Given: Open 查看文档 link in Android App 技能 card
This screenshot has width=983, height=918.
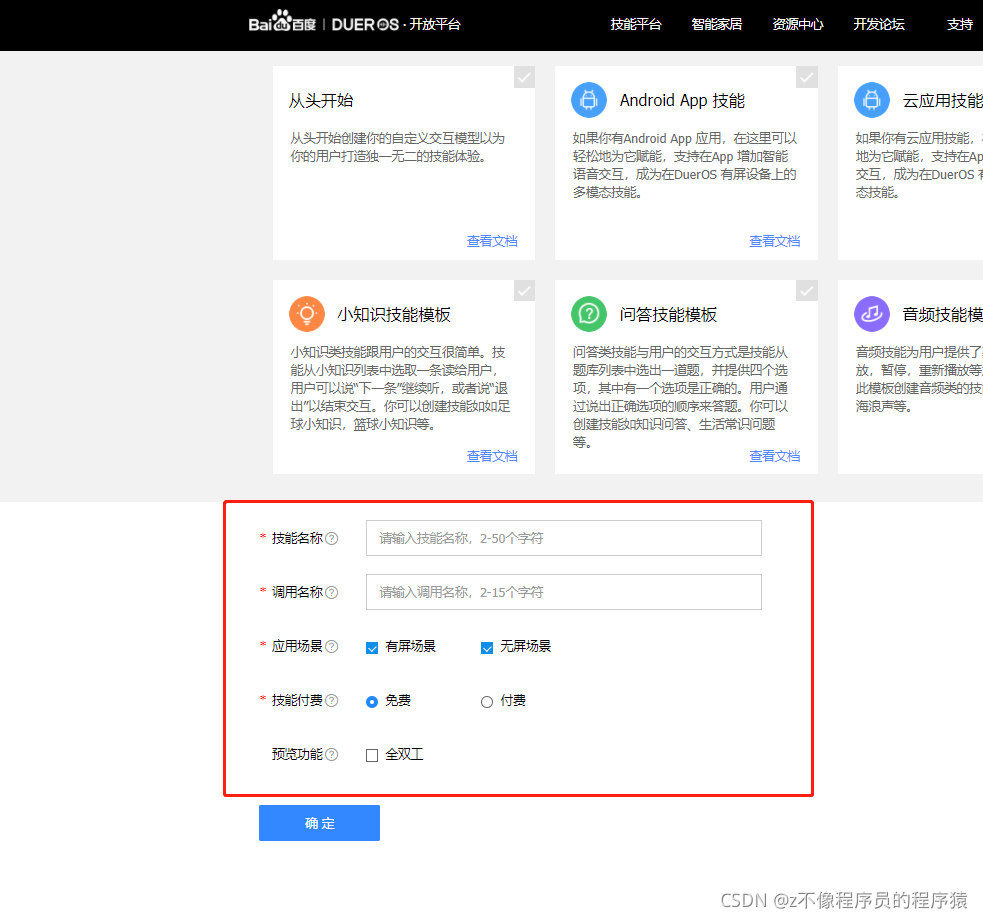Looking at the screenshot, I should [775, 241].
